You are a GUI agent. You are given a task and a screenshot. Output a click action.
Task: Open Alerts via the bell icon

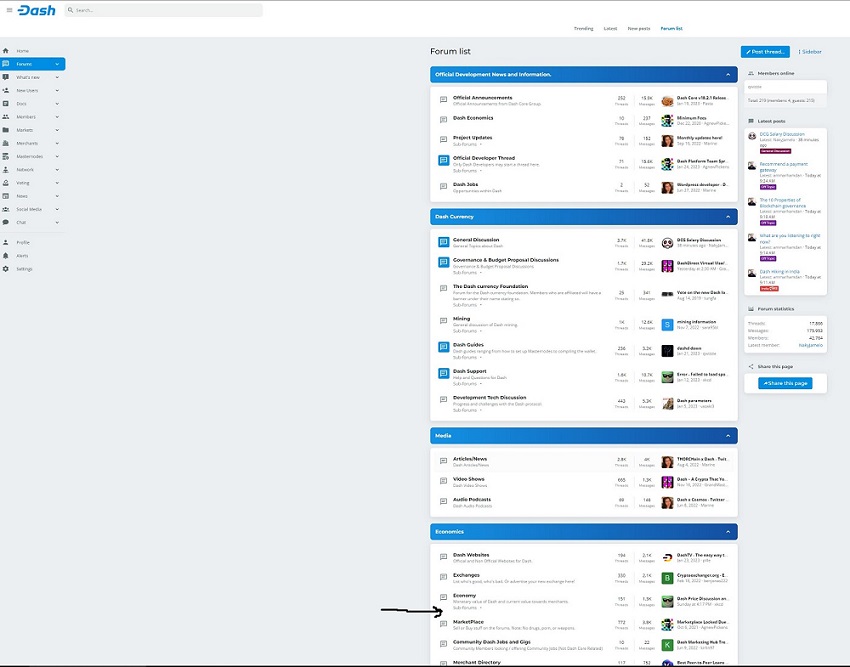[5, 255]
